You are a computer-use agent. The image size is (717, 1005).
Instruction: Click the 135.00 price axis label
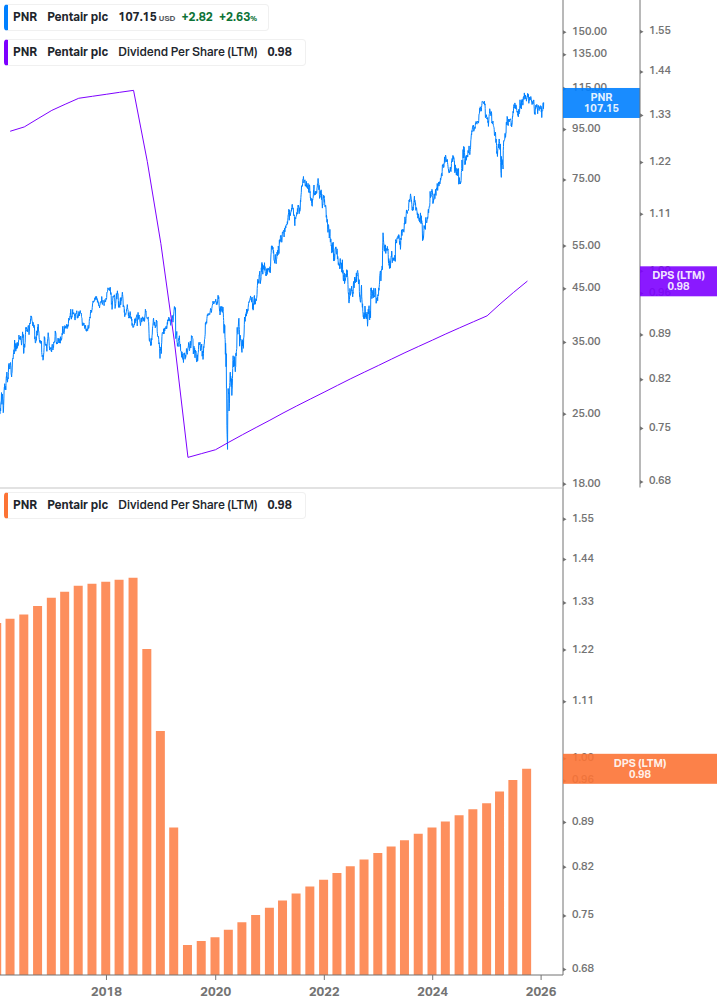click(589, 53)
